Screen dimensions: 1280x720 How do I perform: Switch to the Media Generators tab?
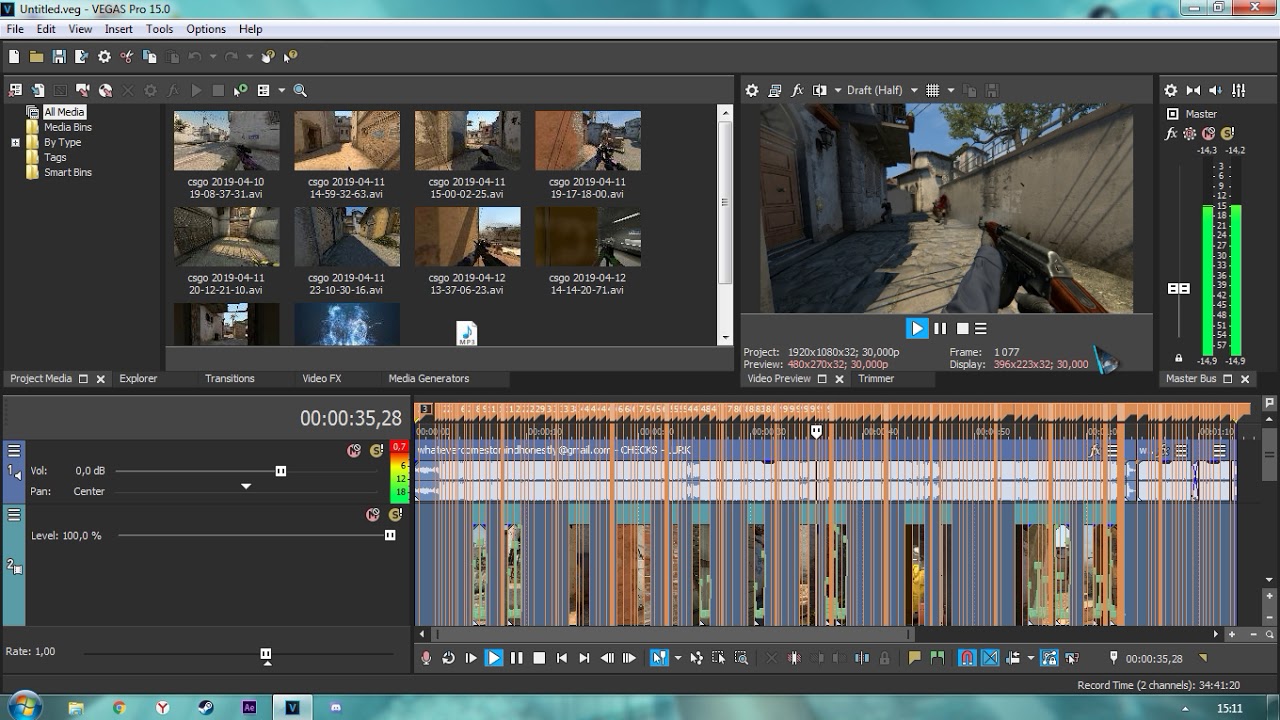coord(429,378)
